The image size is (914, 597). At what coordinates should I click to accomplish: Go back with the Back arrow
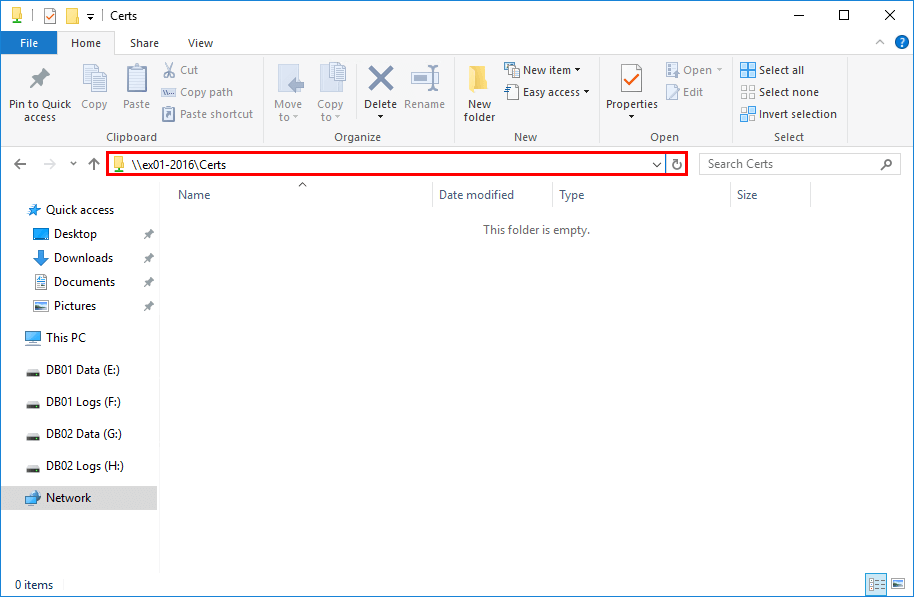[x=20, y=164]
